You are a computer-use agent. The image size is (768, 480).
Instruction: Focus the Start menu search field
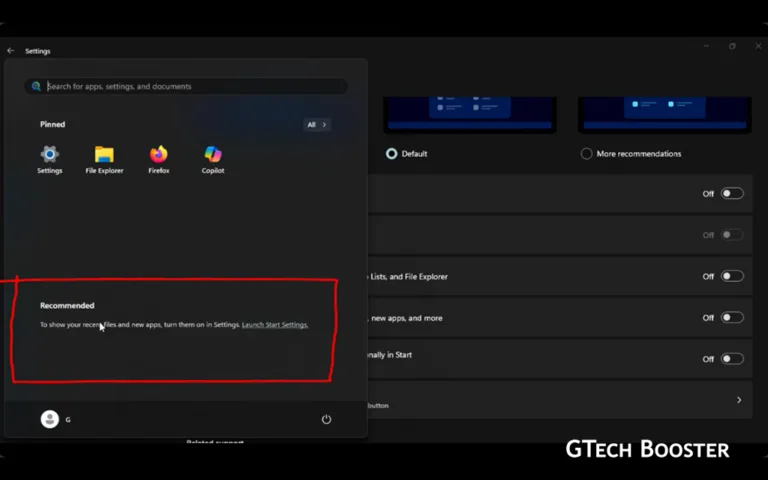coord(186,86)
